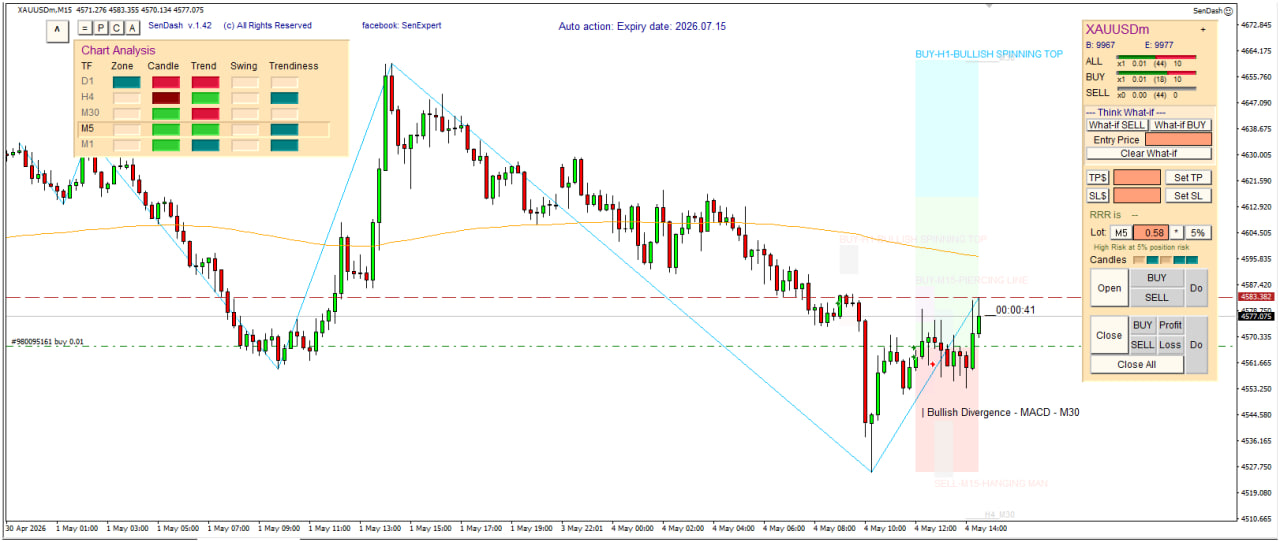
Task: Click the SL$ button
Action: point(1098,196)
